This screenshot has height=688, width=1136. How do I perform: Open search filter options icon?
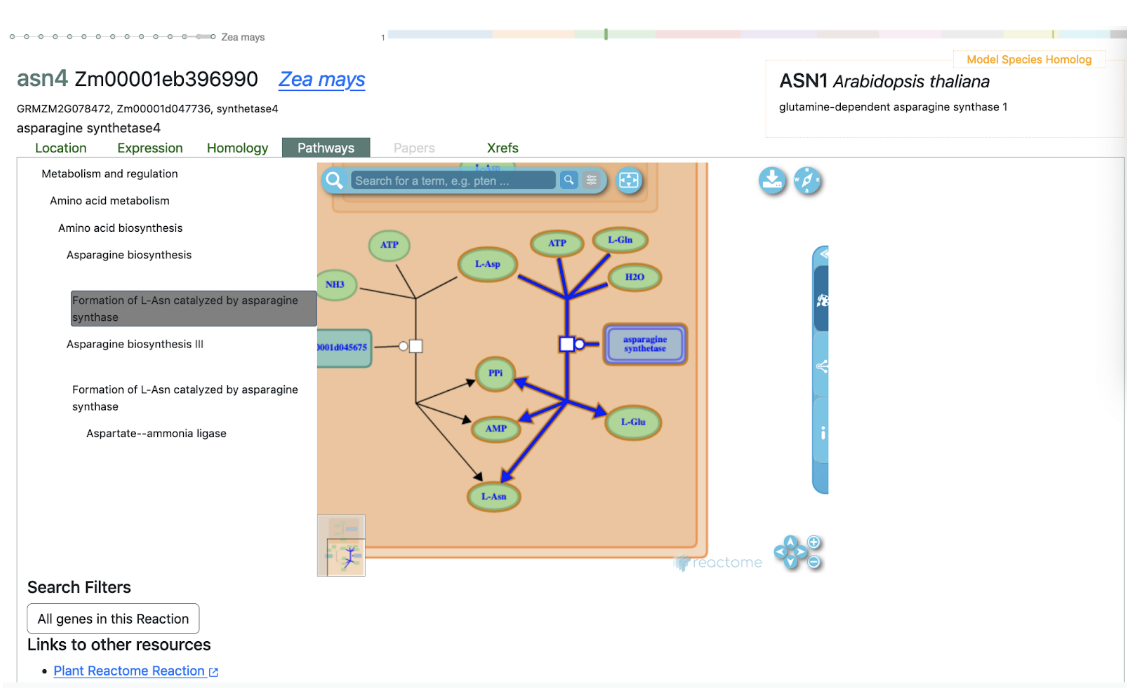[592, 180]
